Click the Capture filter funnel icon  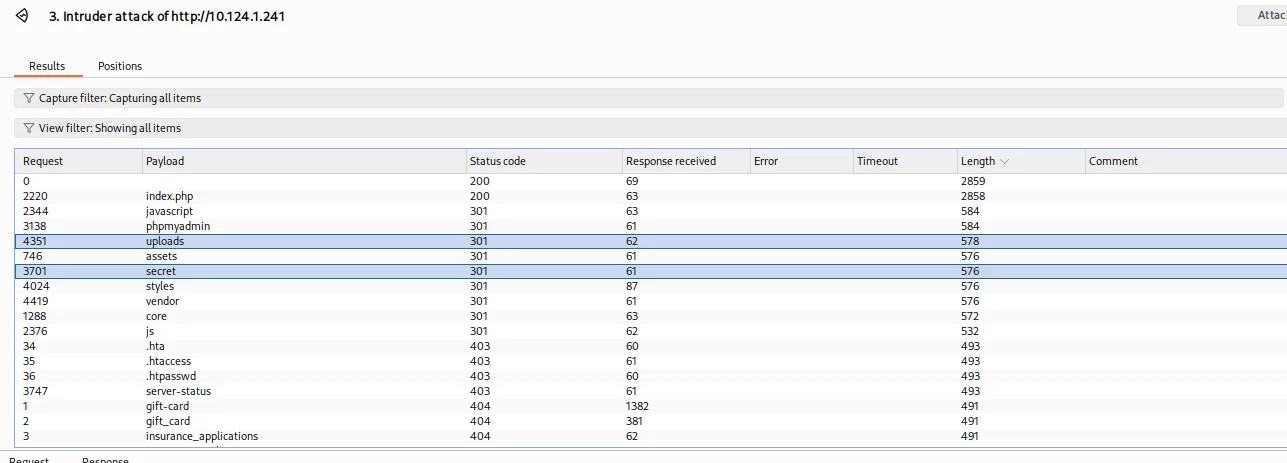(28, 98)
